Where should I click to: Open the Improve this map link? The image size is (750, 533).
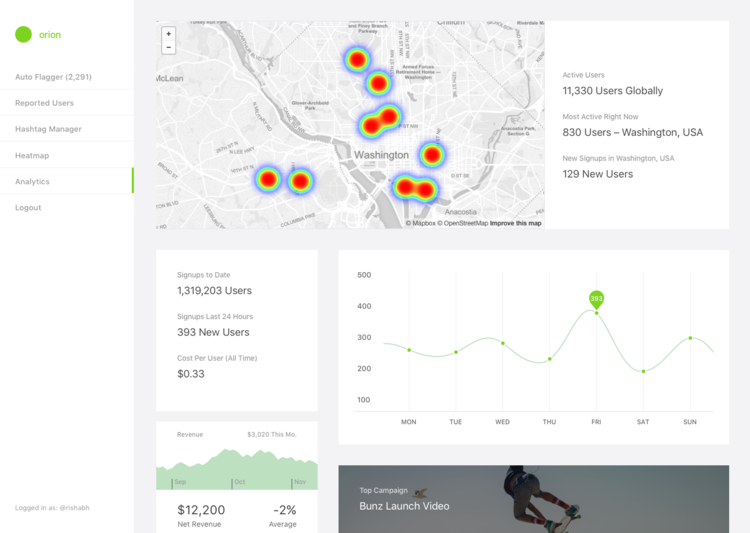516,223
